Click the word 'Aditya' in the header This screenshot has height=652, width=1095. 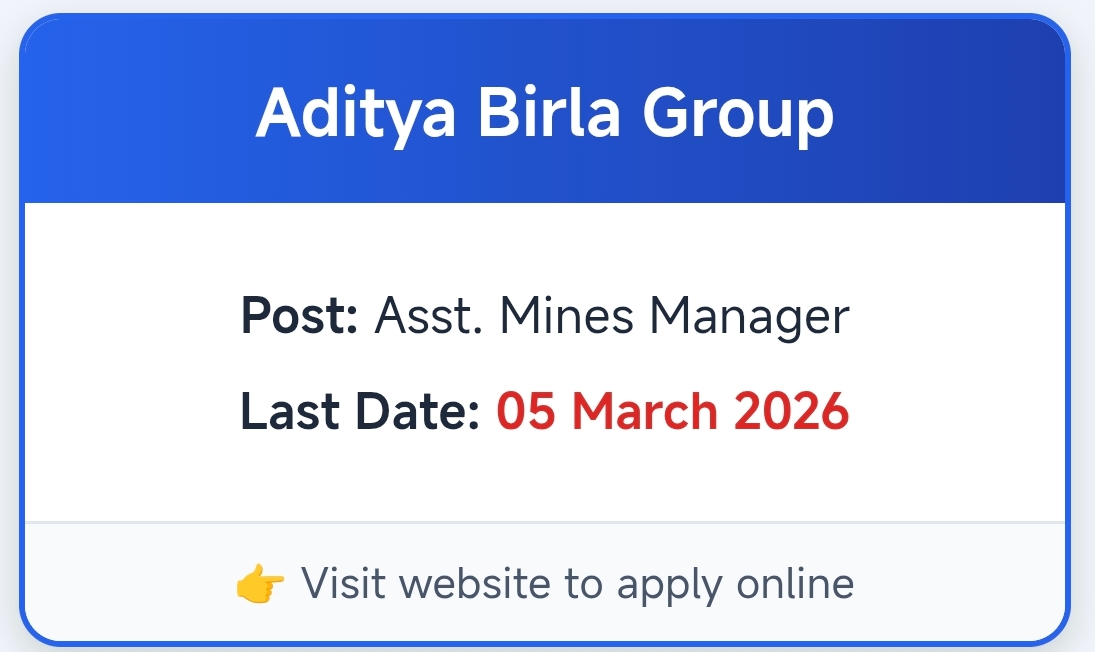(356, 113)
